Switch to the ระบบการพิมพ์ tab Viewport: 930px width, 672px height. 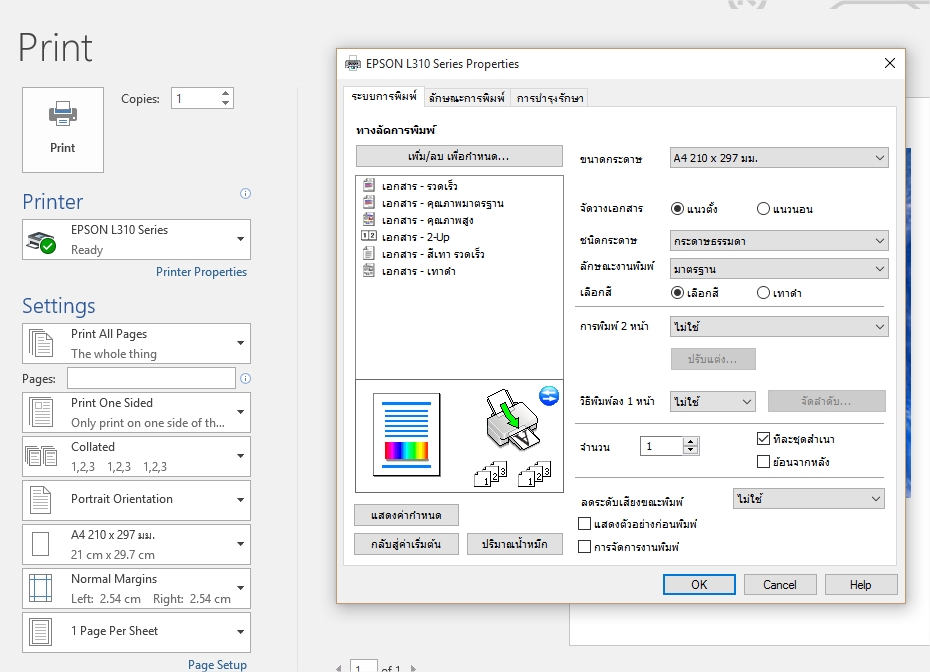(384, 97)
